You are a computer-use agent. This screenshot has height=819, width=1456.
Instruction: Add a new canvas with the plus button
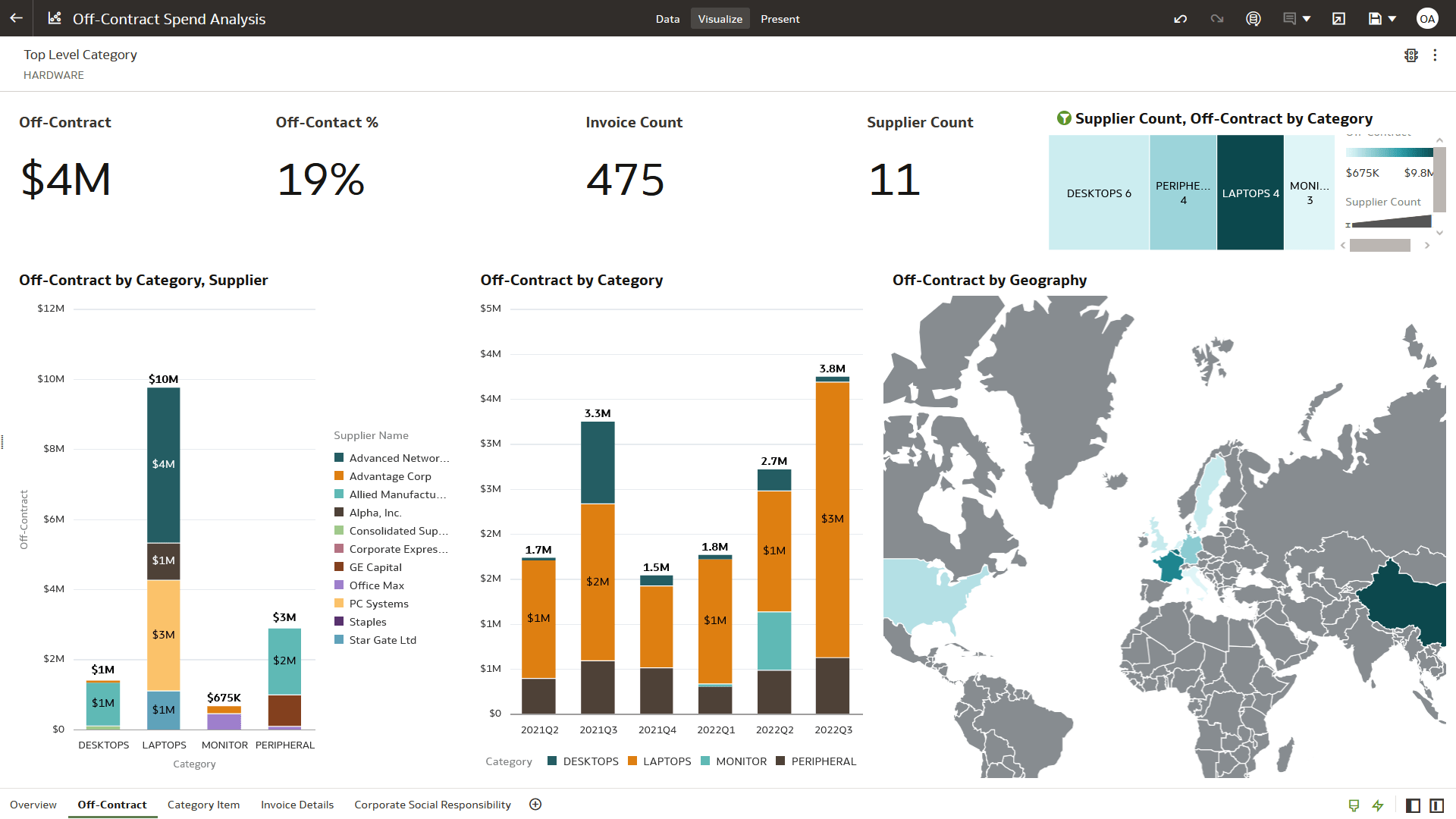coord(535,804)
